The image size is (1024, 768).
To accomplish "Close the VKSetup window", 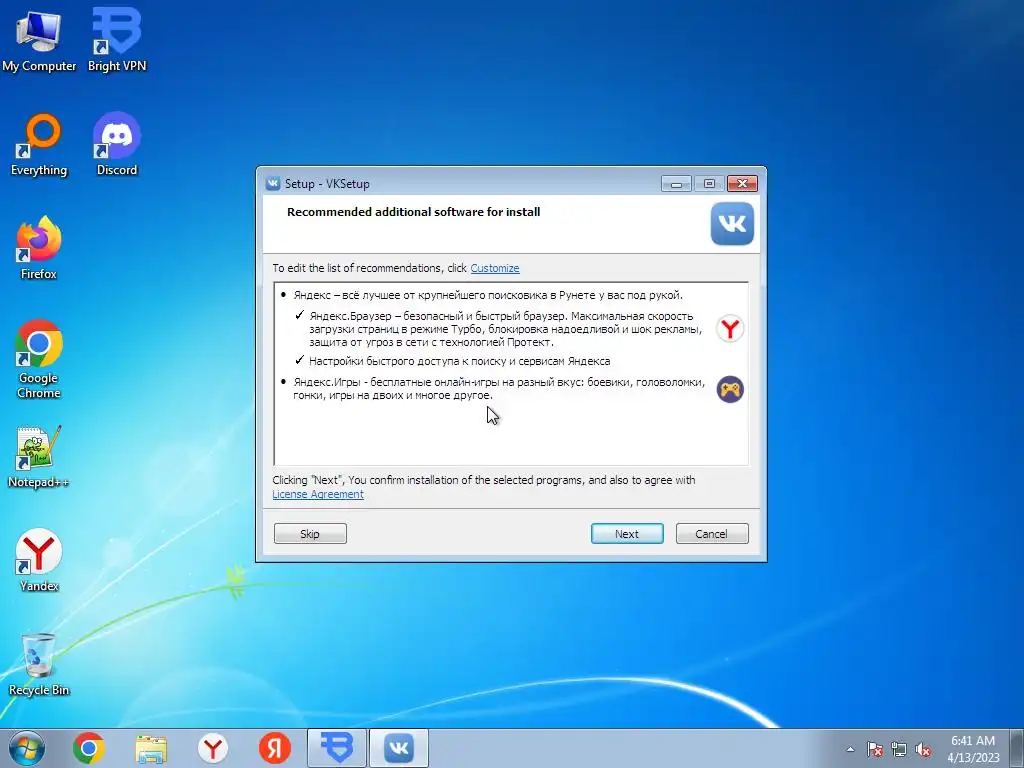I will [743, 184].
